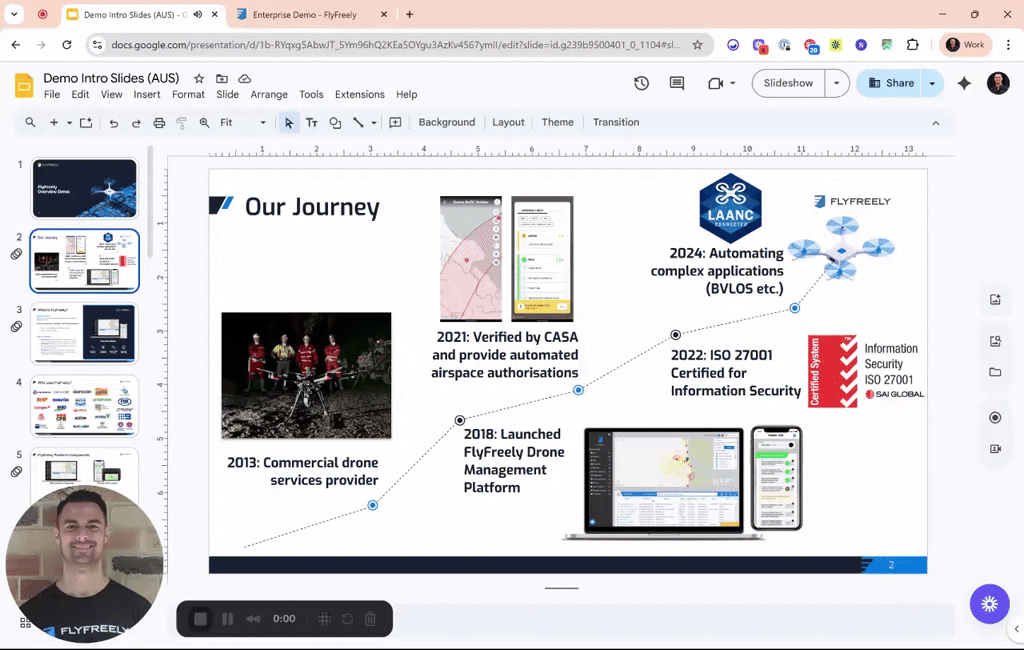Viewport: 1024px width, 650px height.
Task: Click the Background button
Action: click(x=447, y=122)
